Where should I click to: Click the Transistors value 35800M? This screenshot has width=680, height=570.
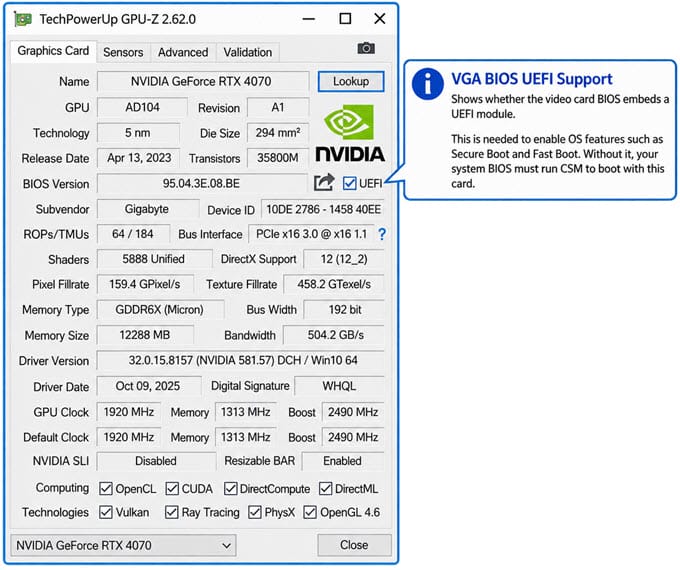coord(278,158)
